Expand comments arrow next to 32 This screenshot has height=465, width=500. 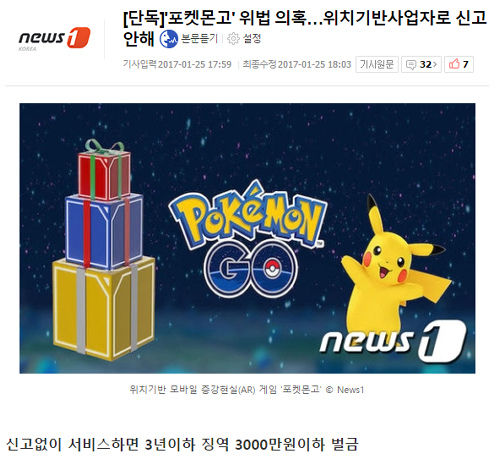tap(435, 64)
